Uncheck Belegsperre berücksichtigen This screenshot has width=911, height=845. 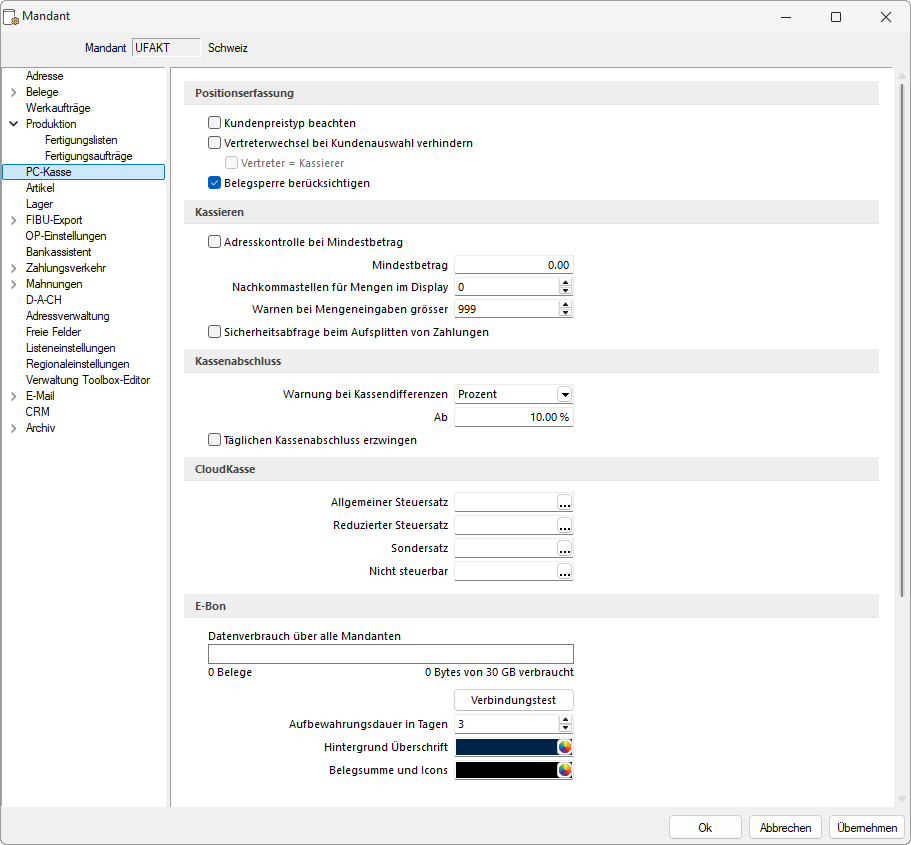[x=214, y=182]
